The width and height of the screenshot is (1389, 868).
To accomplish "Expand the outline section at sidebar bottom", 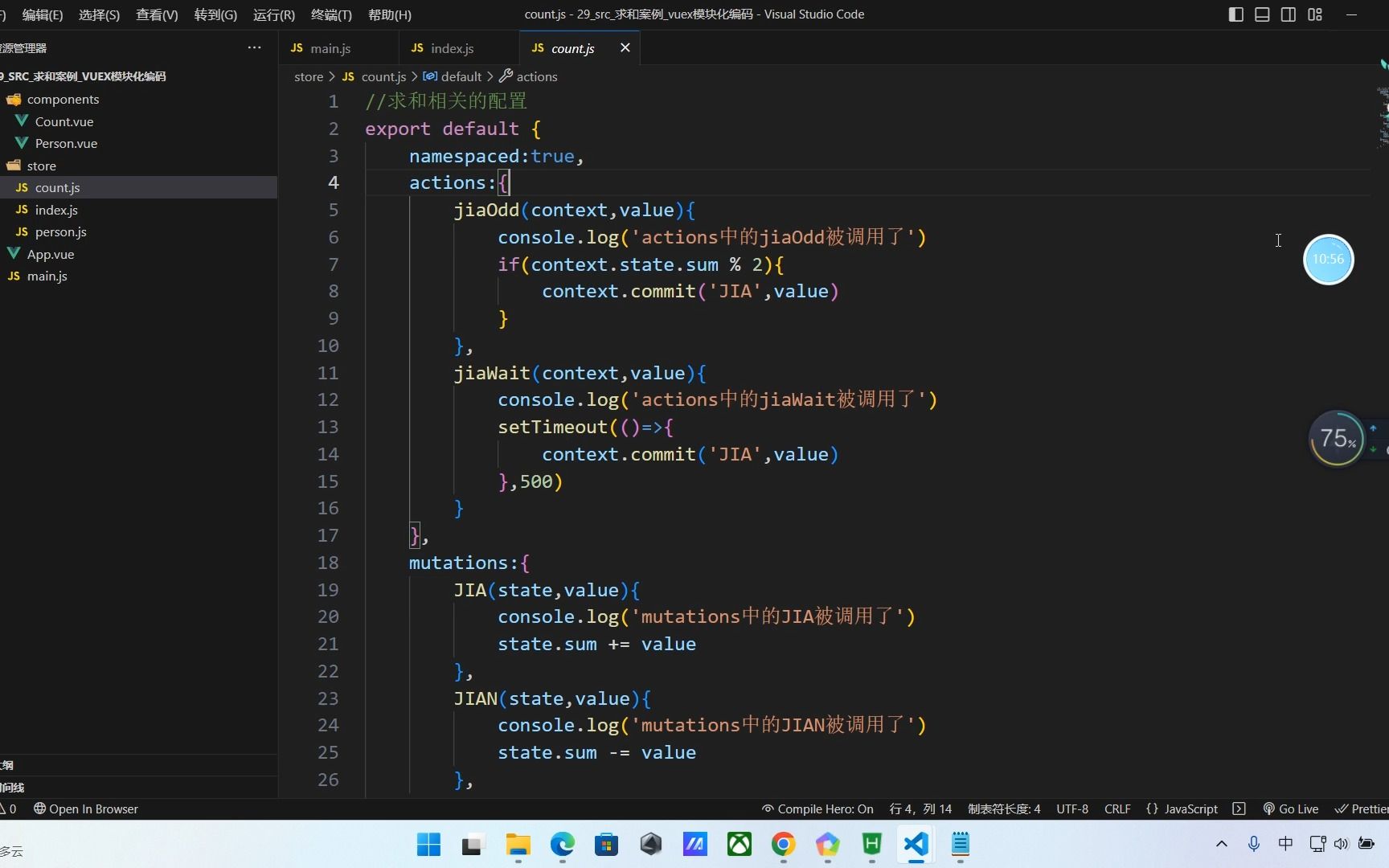I will point(138,765).
